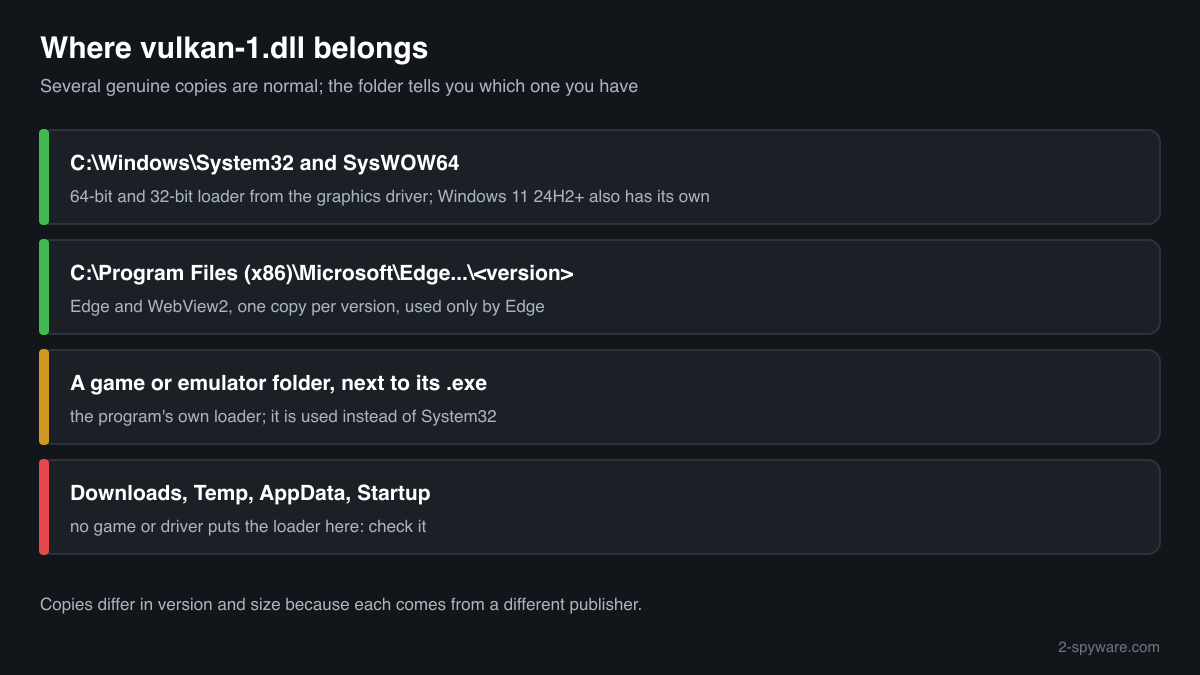
Task: Select the Program Files (x86) Microsoft Edge title
Action: coord(322,273)
